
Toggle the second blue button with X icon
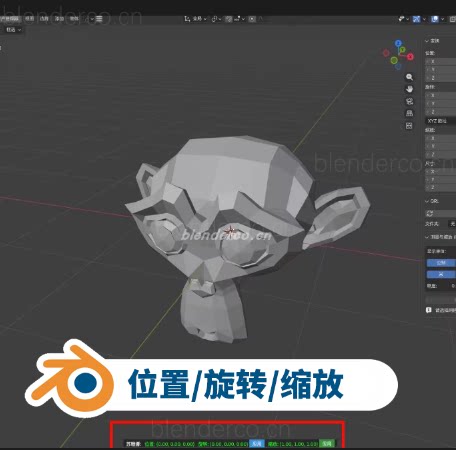pos(441,274)
